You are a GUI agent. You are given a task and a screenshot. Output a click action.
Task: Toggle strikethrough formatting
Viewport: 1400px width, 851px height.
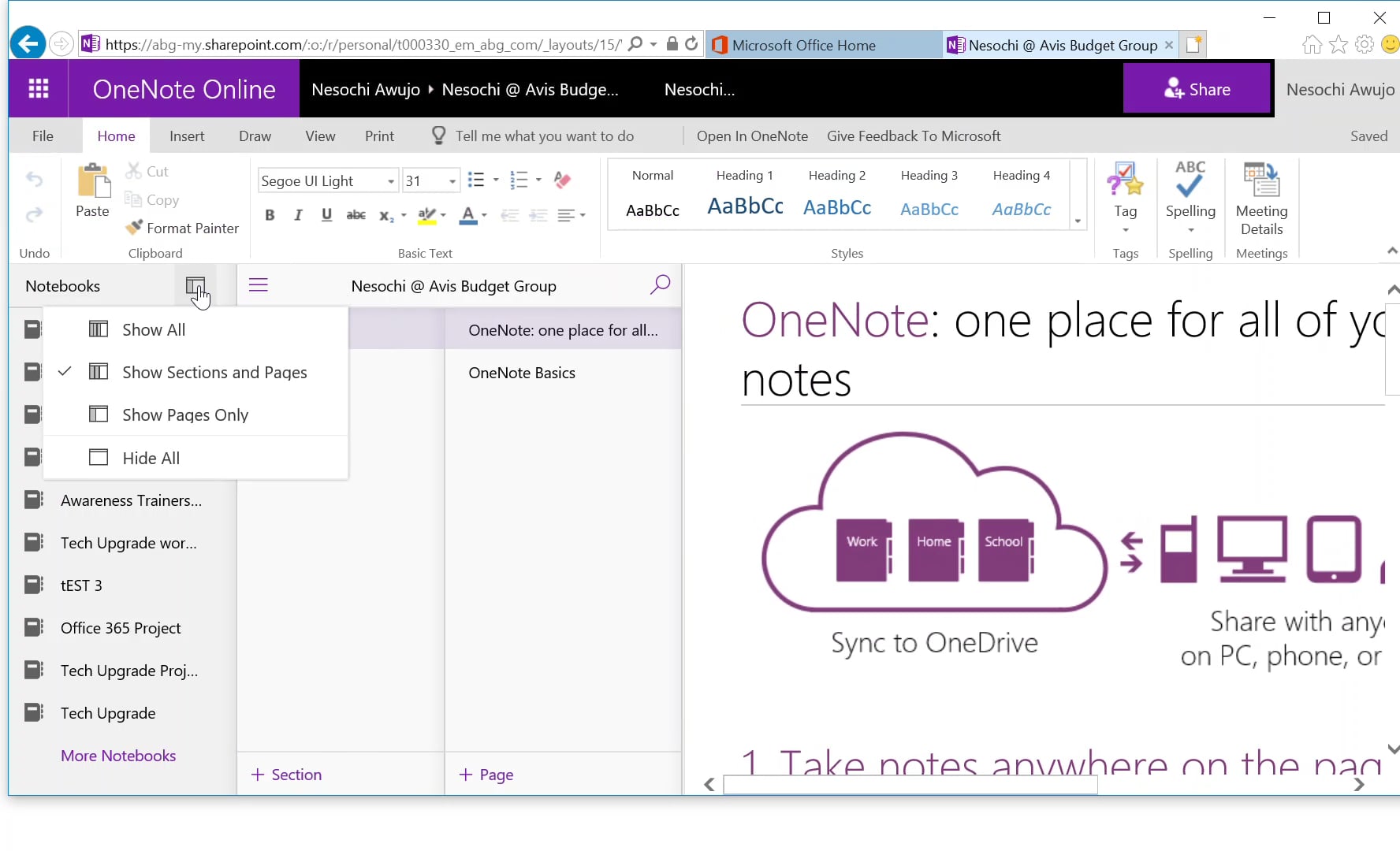tap(356, 215)
